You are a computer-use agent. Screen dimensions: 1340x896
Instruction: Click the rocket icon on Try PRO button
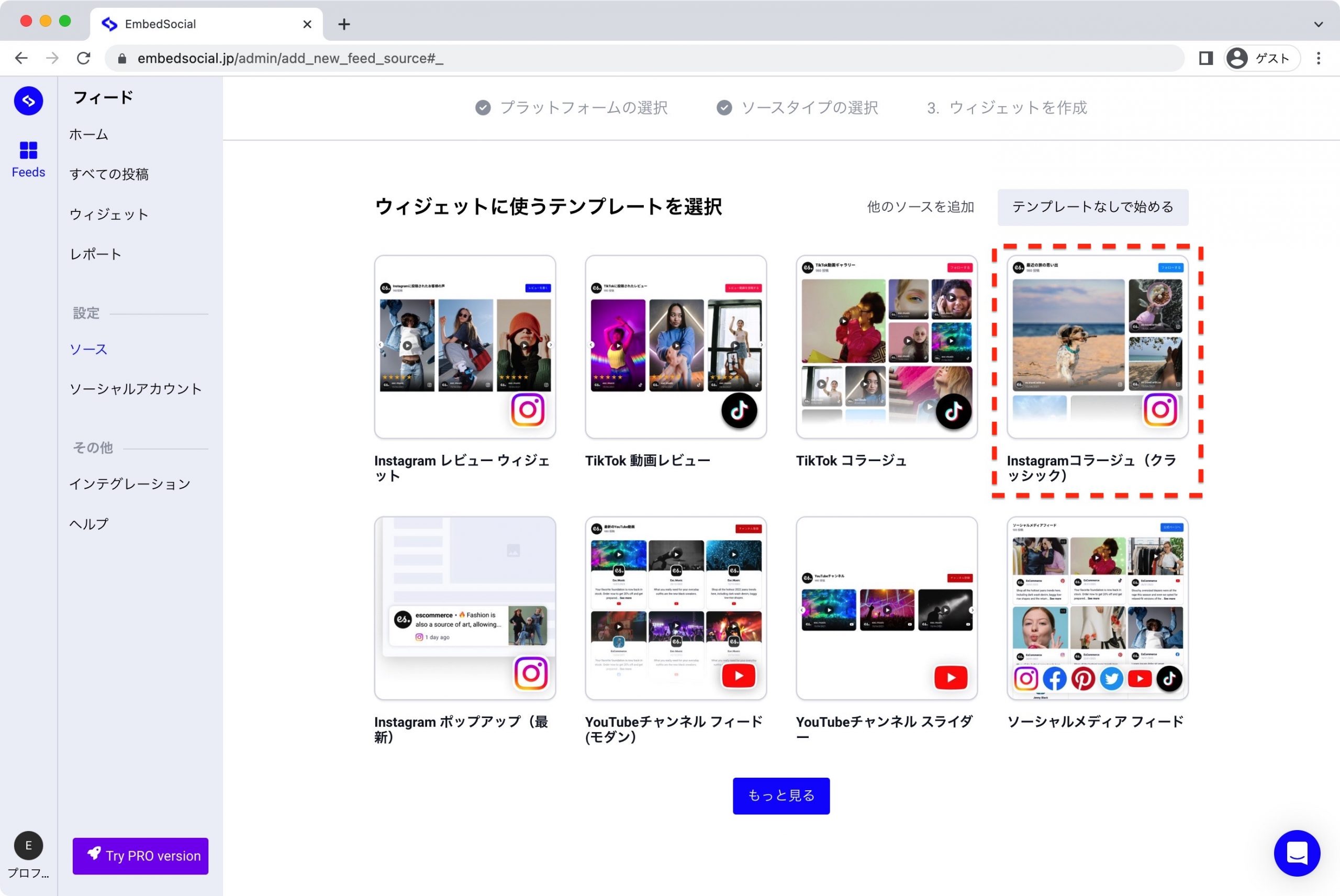point(94,853)
